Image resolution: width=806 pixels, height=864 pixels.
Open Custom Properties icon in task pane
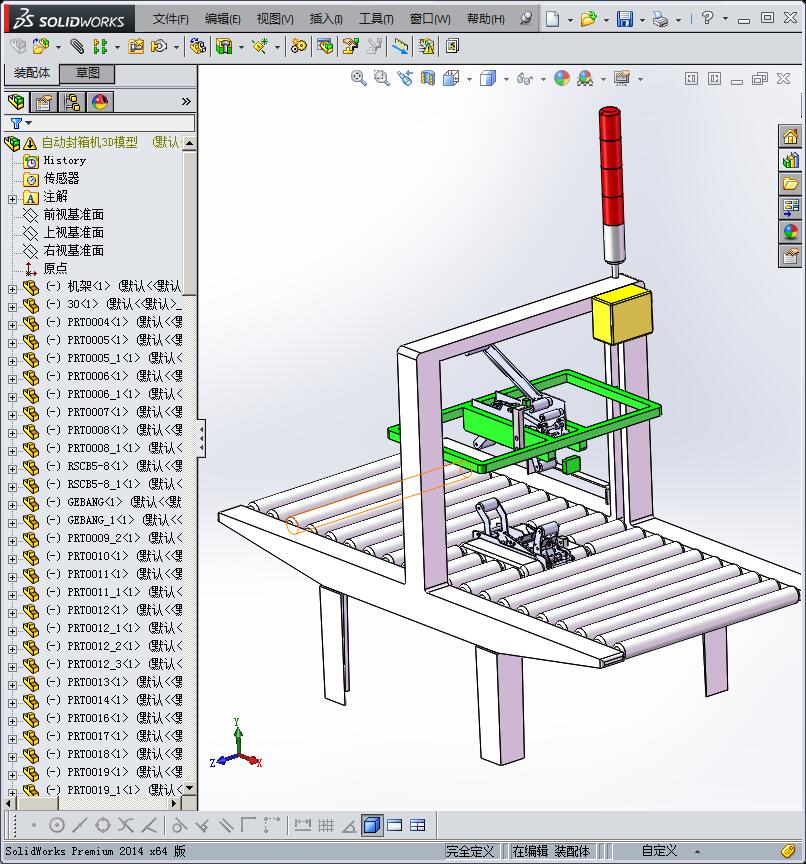(791, 256)
